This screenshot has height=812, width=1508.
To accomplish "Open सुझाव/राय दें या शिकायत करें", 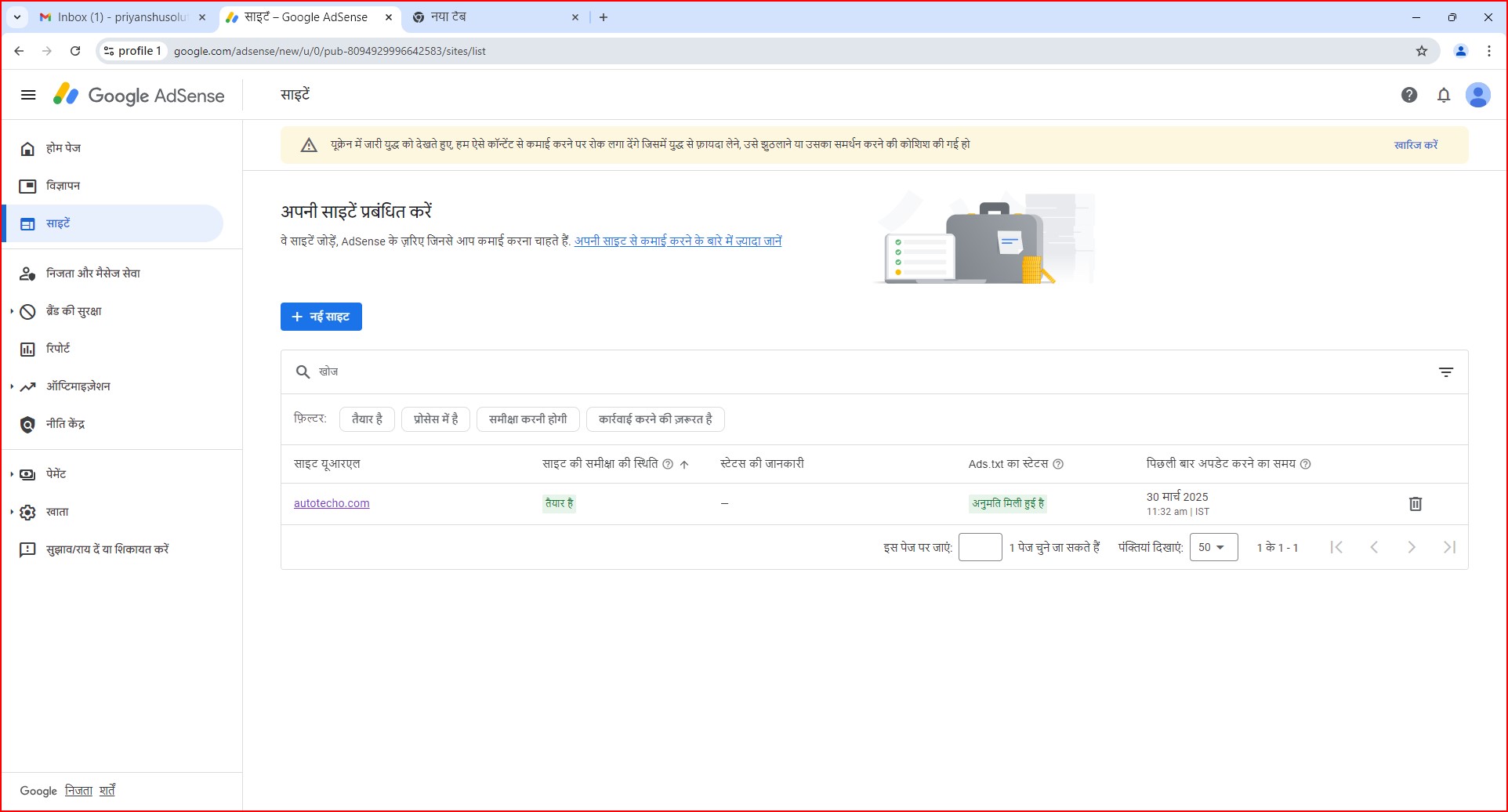I will point(113,549).
